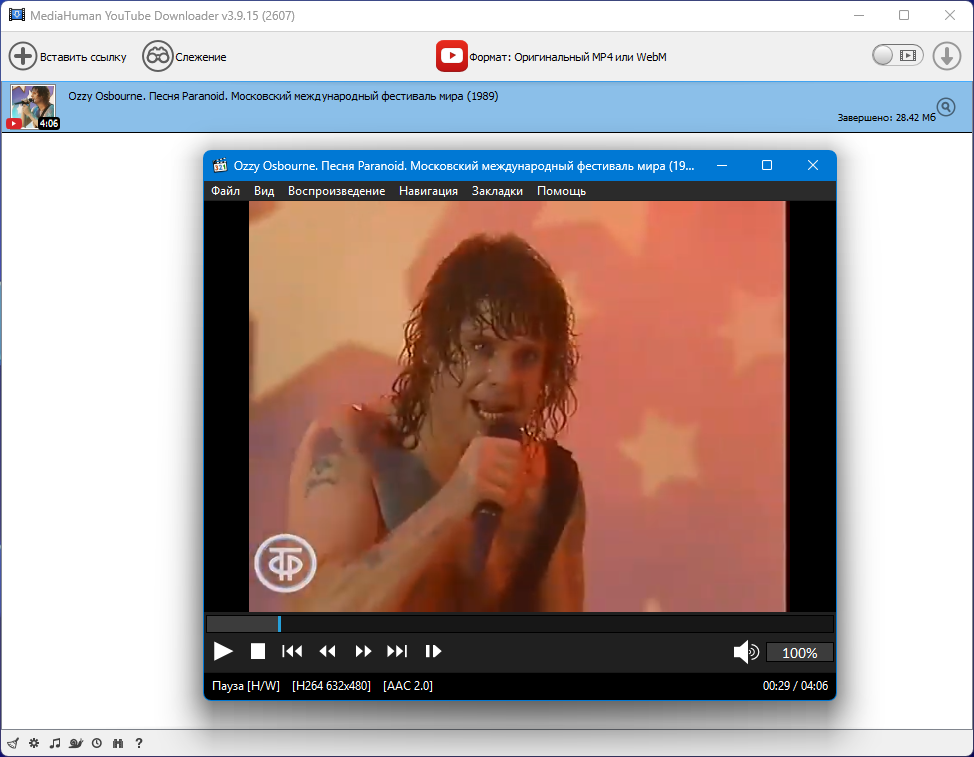The image size is (974, 757).
Task: Click the red YouTube format icon
Action: (x=452, y=57)
